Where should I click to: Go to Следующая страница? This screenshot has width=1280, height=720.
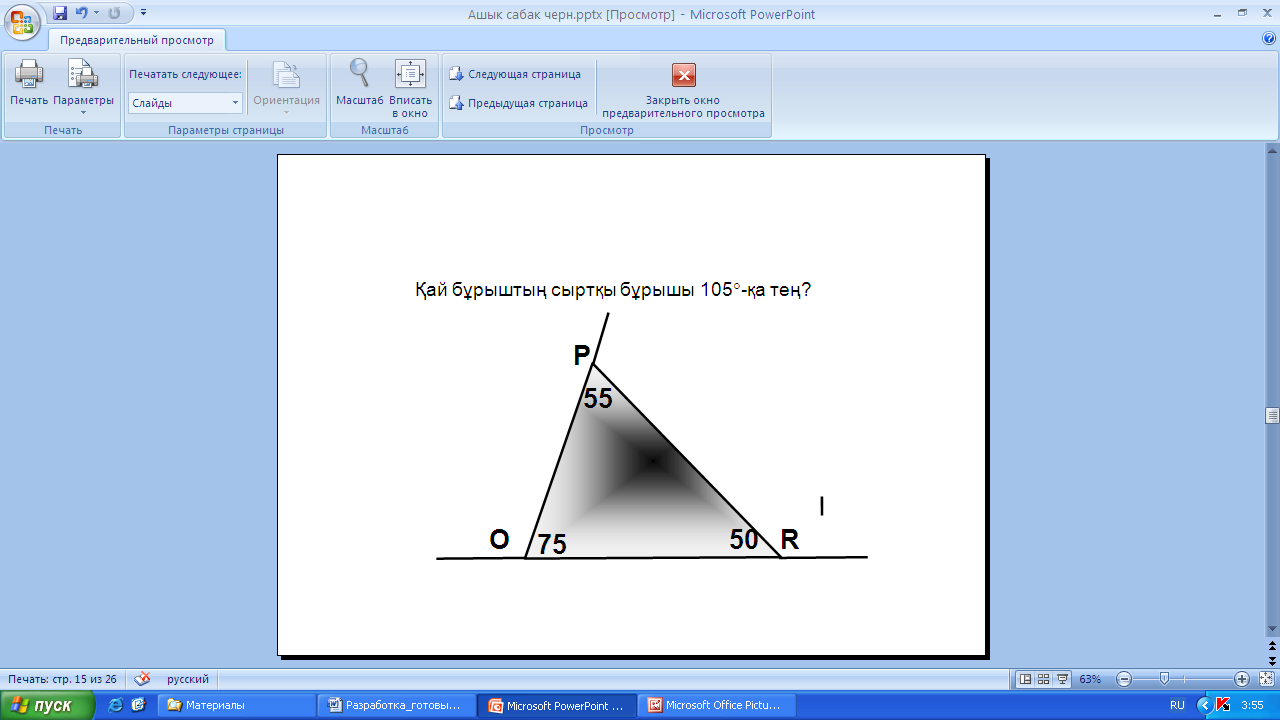[515, 74]
